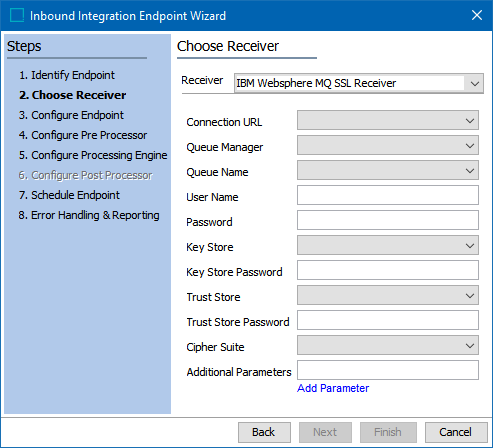Screen dimensions: 493x448
Task: Expand the Connection URL dropdown
Action: (388, 120)
